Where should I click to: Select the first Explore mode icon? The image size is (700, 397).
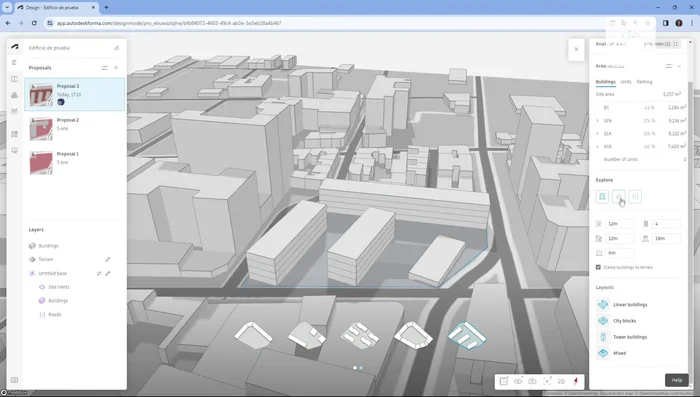point(602,196)
